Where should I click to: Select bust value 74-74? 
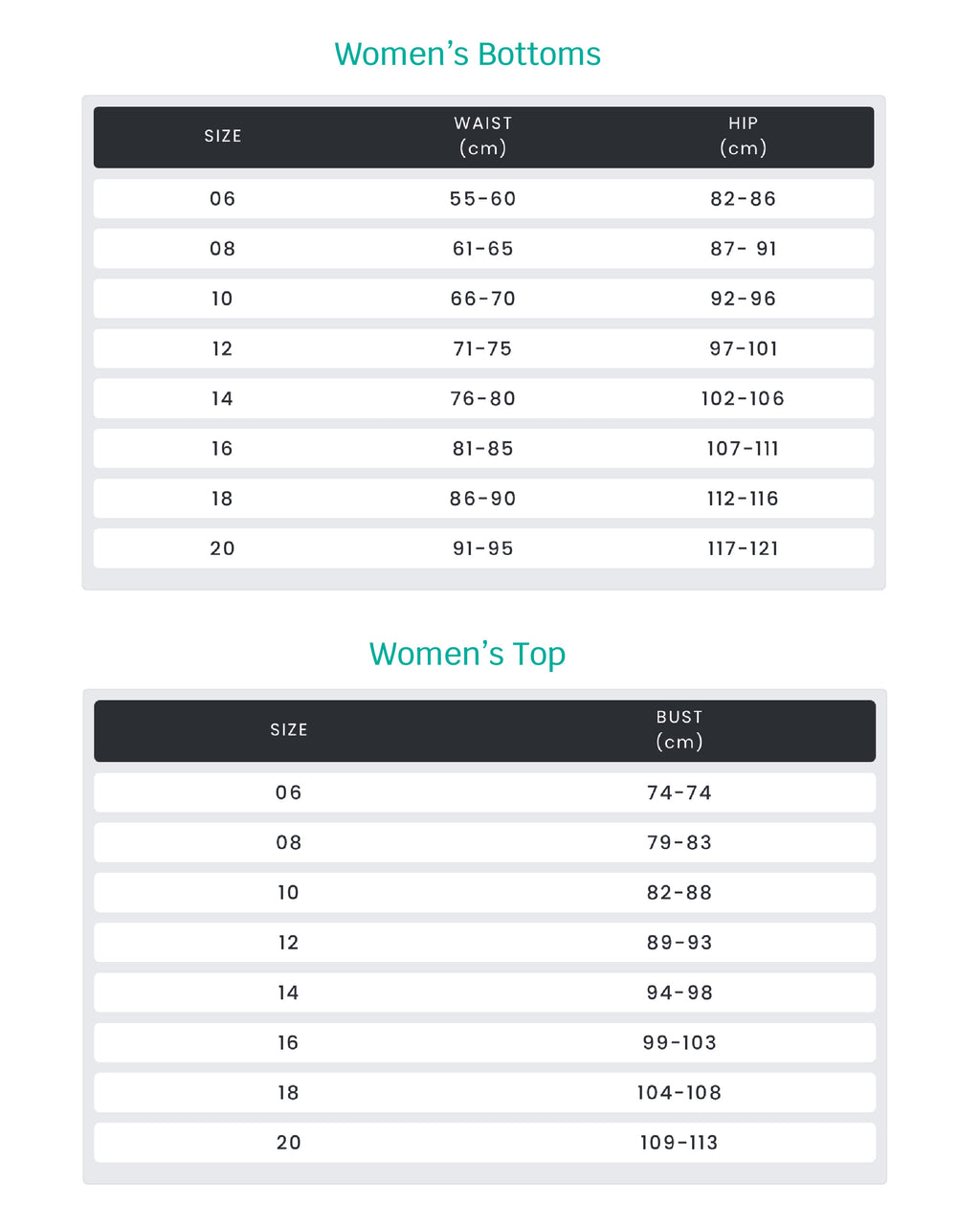point(679,793)
